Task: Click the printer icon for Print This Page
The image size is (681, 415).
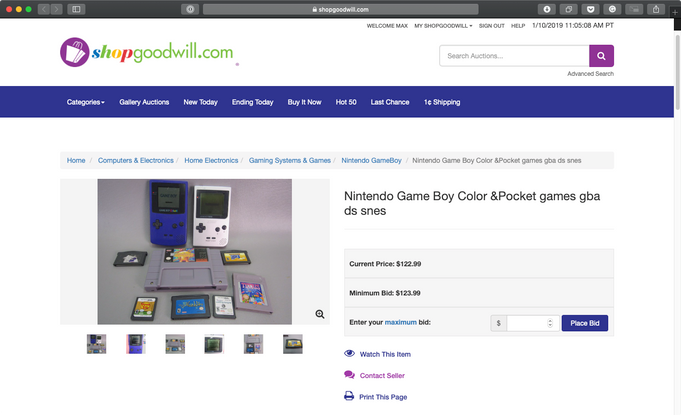Action: [x=349, y=397]
